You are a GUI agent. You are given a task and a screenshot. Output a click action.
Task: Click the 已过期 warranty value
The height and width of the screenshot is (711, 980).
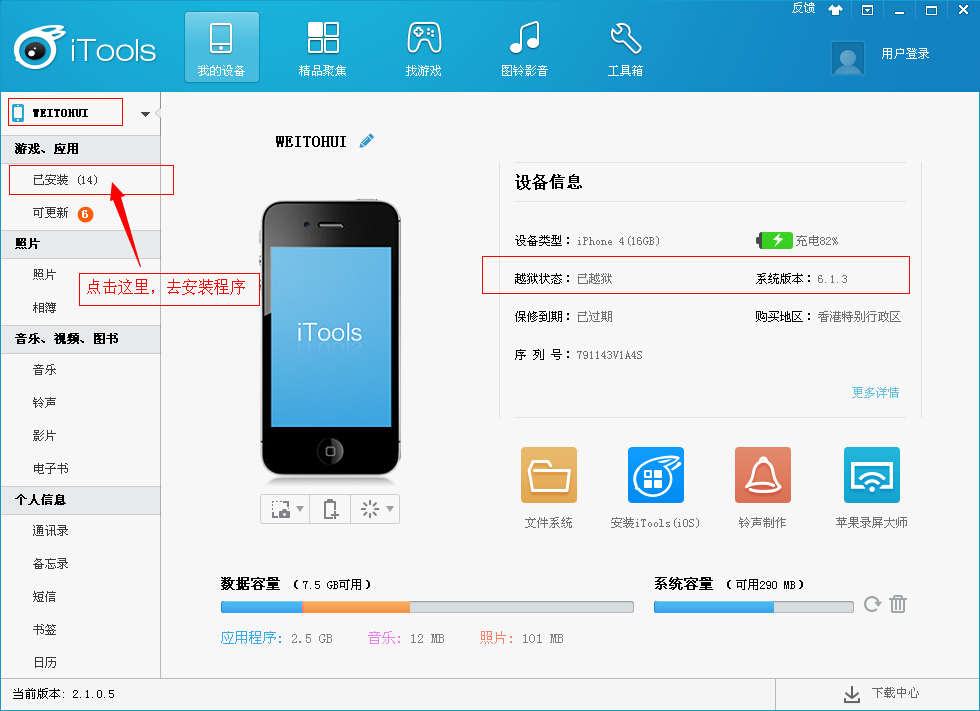point(594,317)
